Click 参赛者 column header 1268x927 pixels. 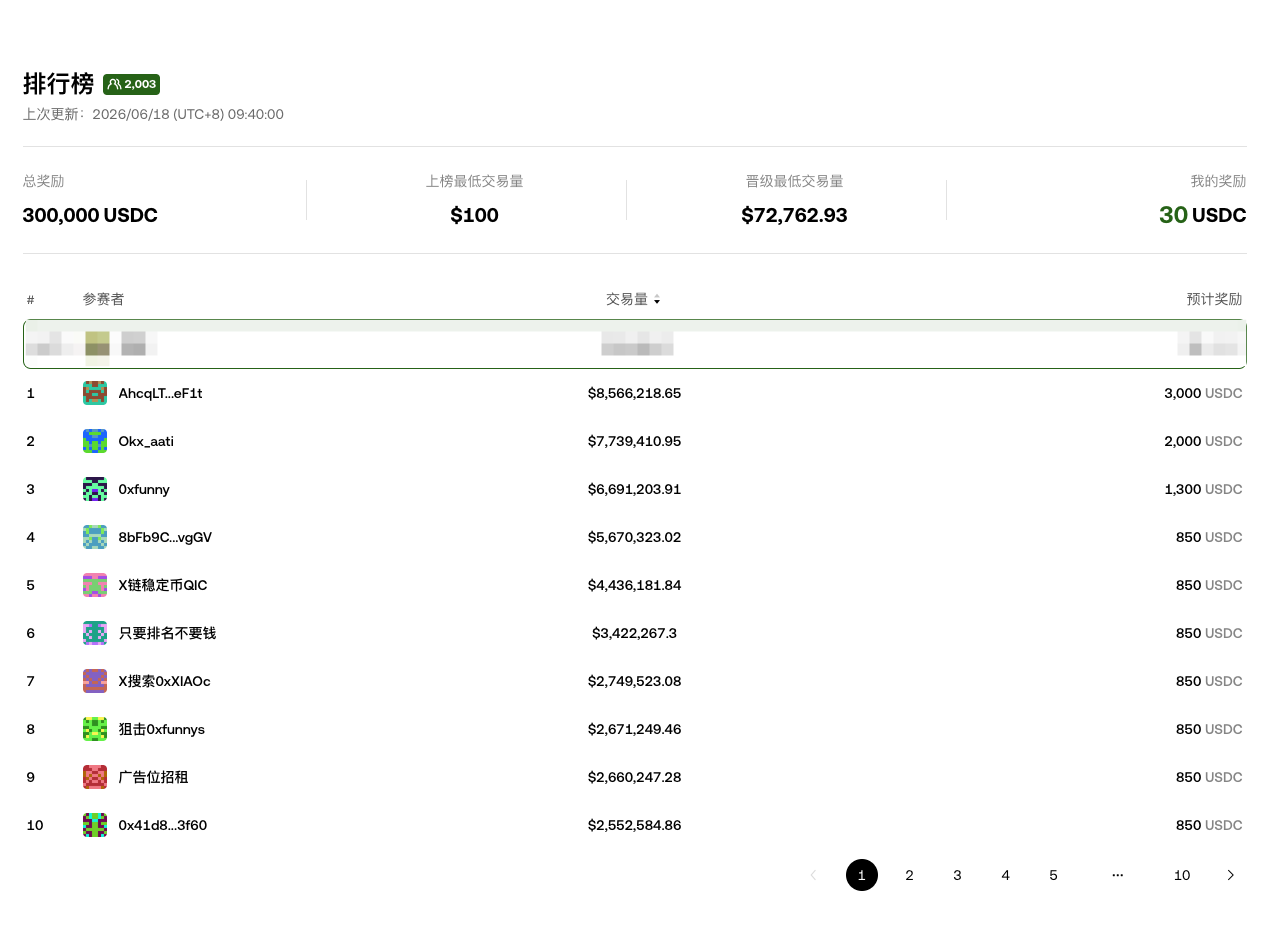point(103,299)
